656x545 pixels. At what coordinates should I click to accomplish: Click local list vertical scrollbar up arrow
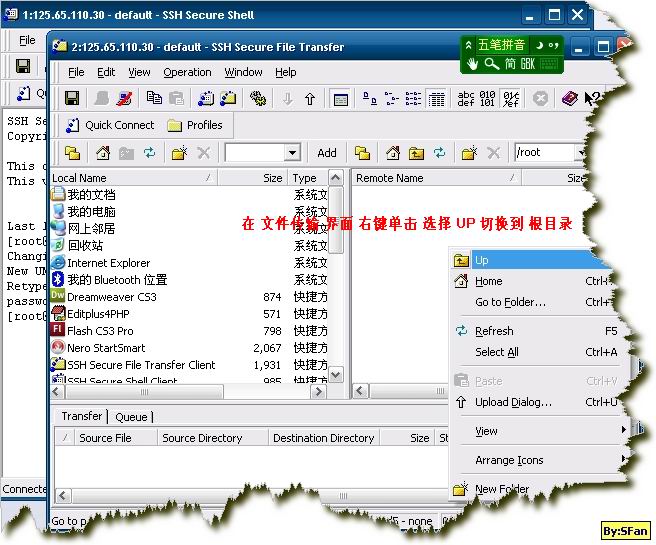(336, 178)
